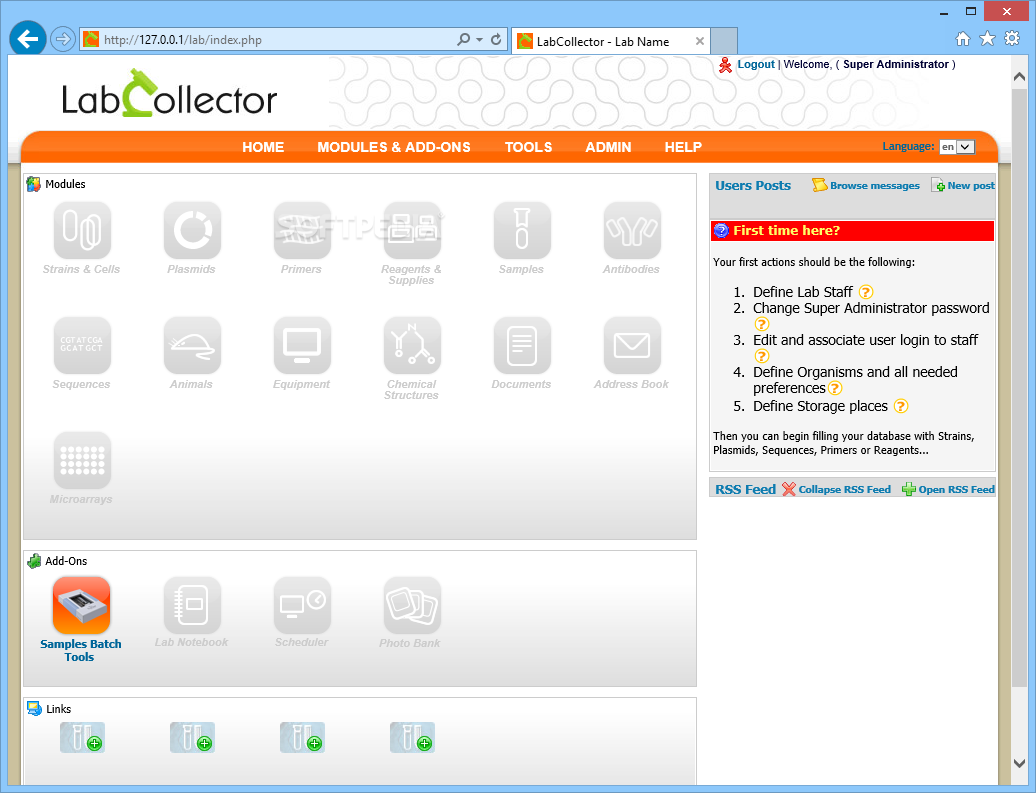The image size is (1036, 793).
Task: Click the New post link
Action: click(971, 186)
